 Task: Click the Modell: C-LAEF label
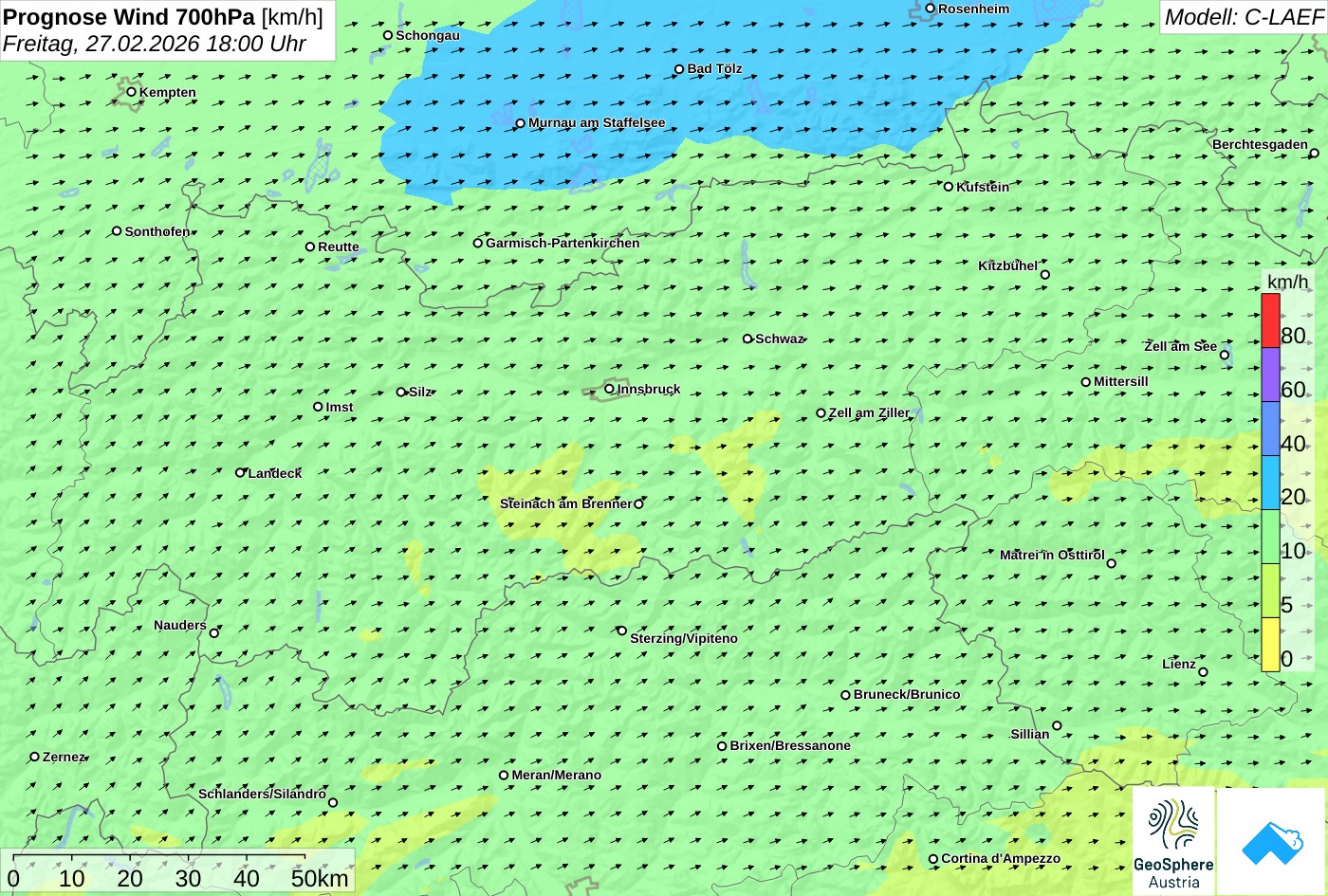pos(1244,16)
